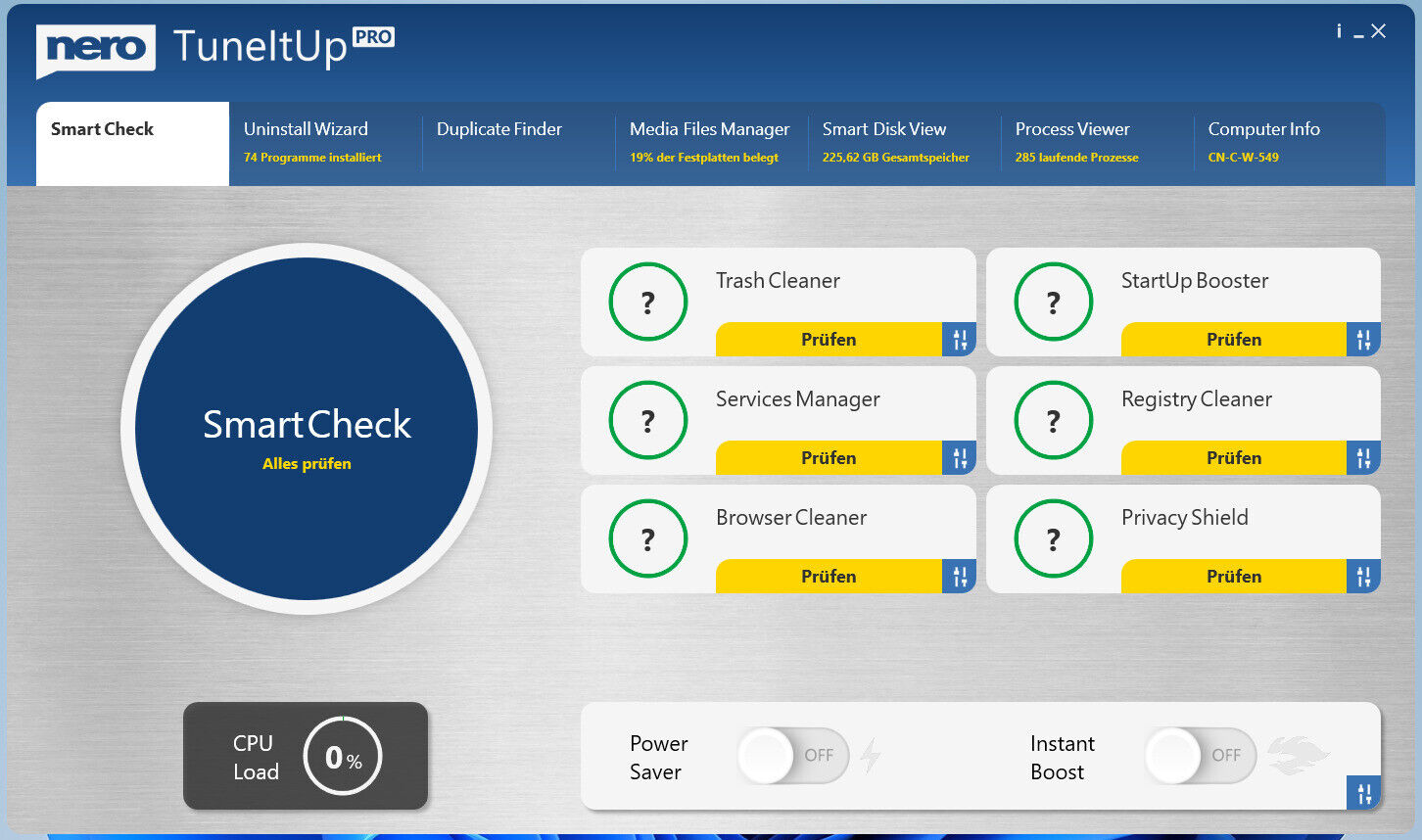Open Power Saver and Instant Boost settings icon
The height and width of the screenshot is (840, 1422).
(x=1363, y=792)
